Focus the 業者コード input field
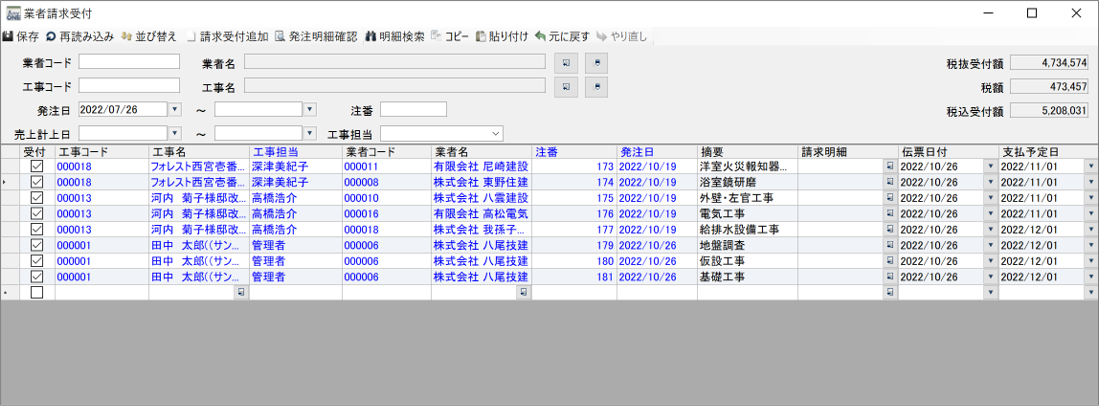The width and height of the screenshot is (1099, 406). (129, 62)
